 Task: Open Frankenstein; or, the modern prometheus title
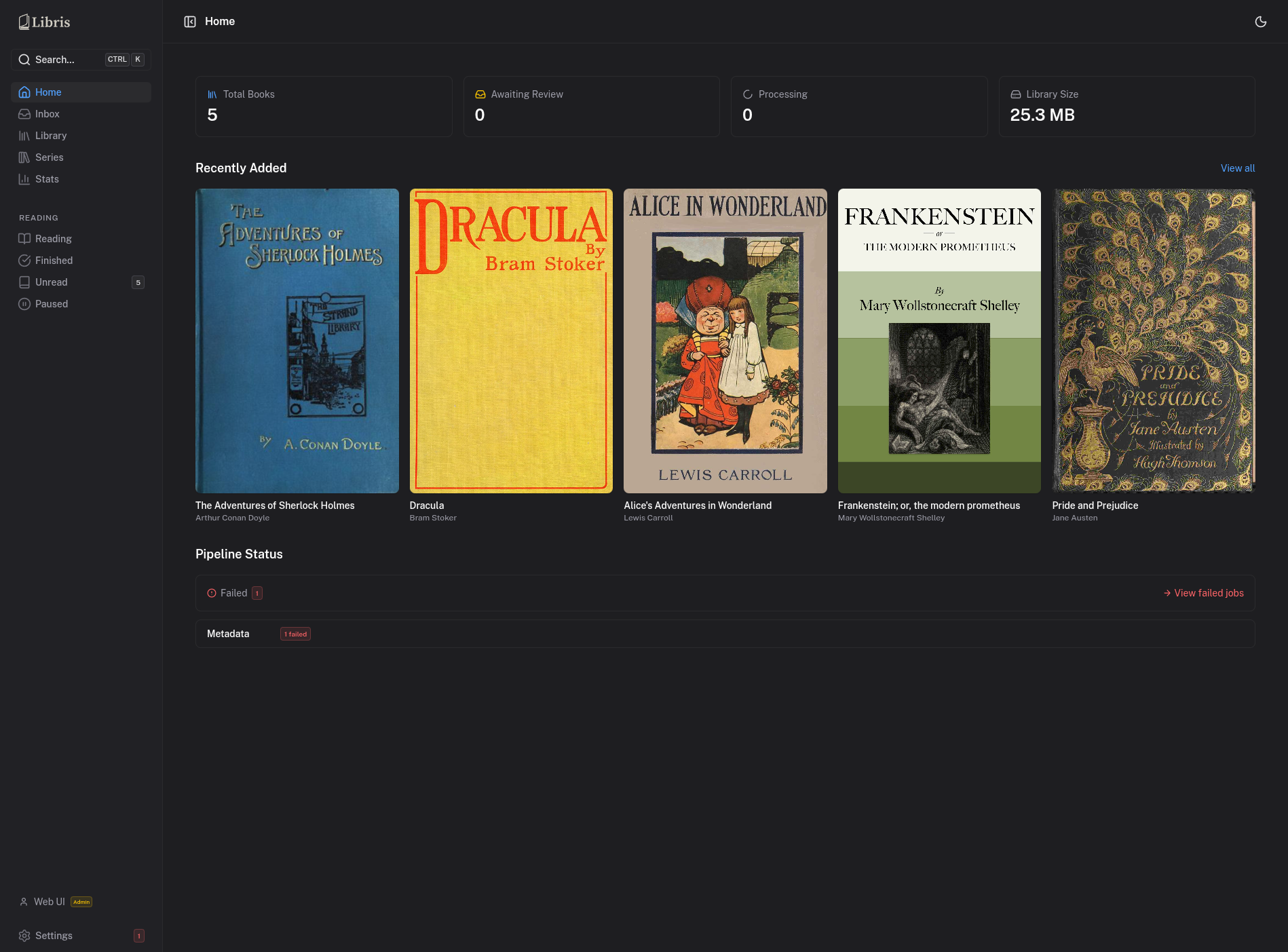pyautogui.click(x=929, y=506)
